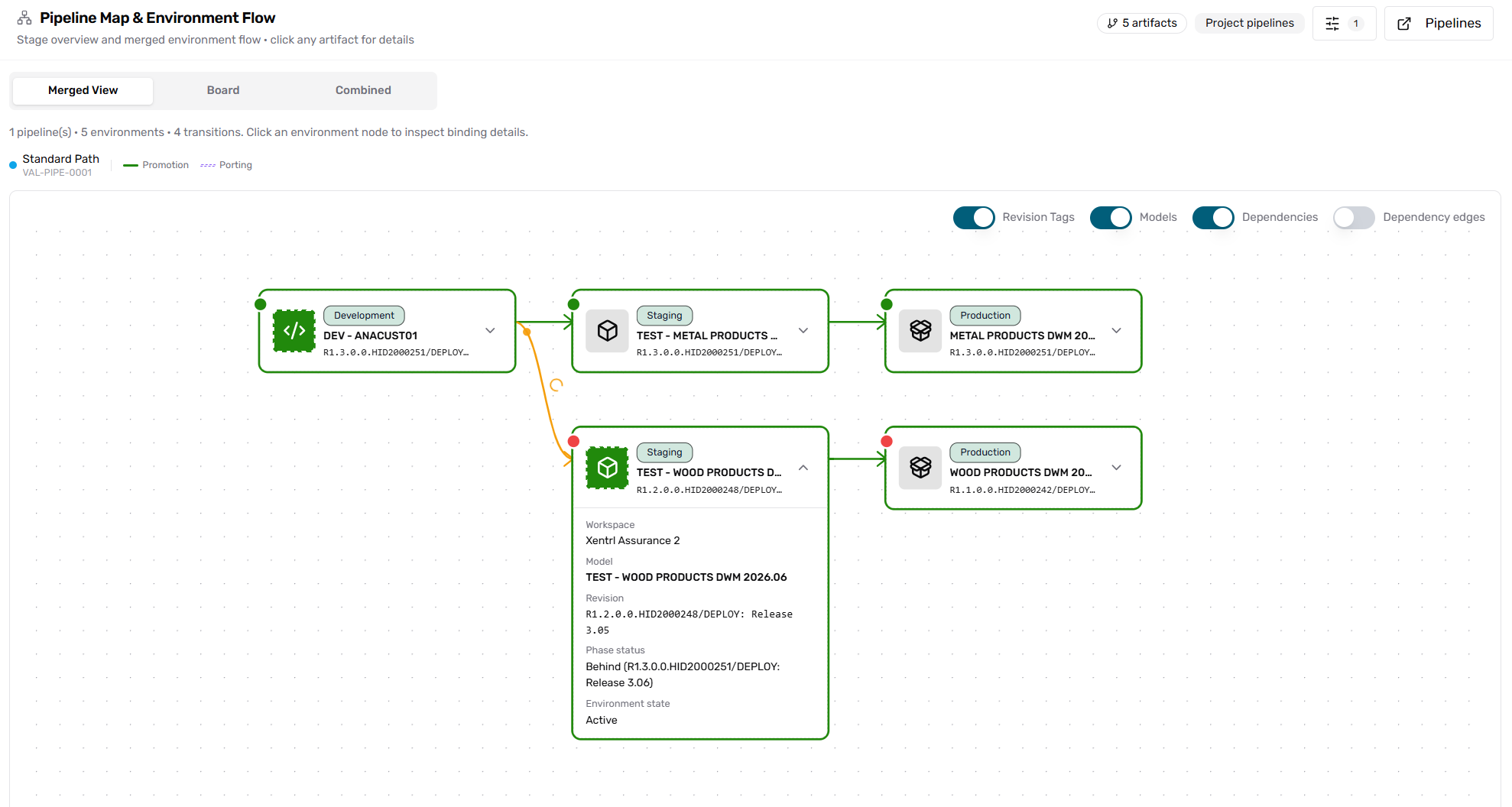Image resolution: width=1512 pixels, height=807 pixels.
Task: Expand the METAL PRODUCTS DWM production chevron
Action: point(1117,331)
